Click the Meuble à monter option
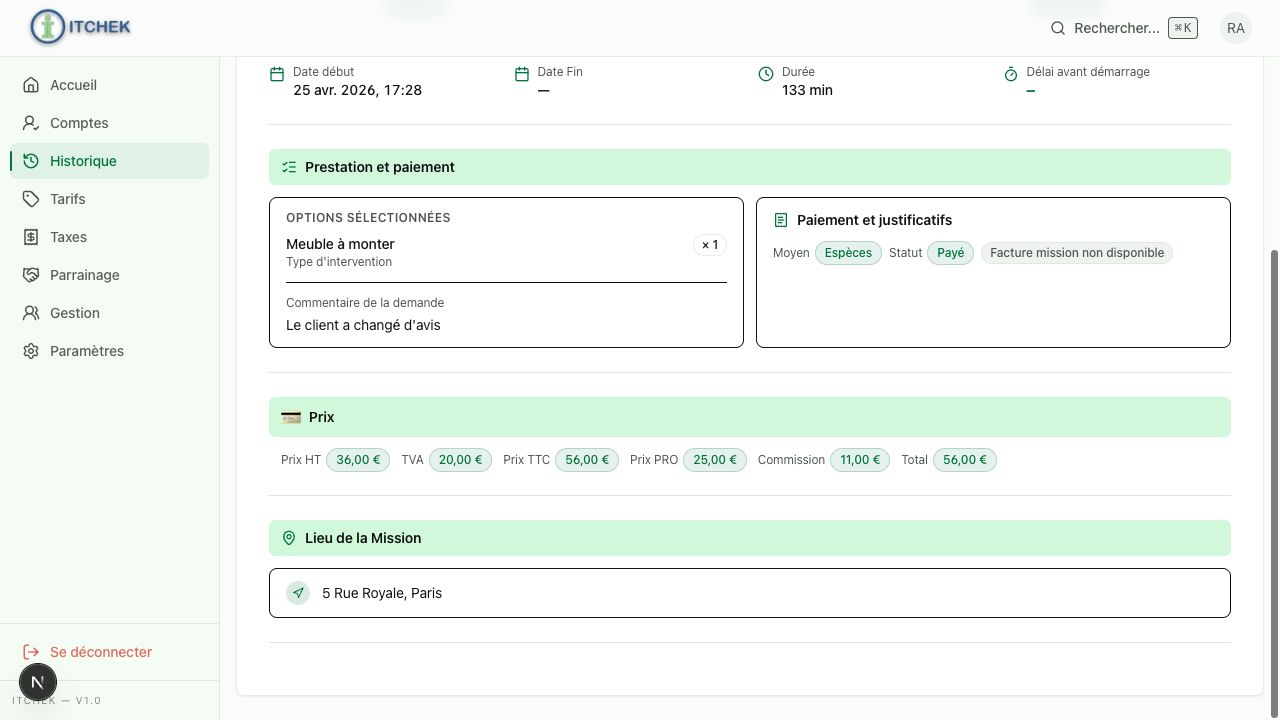The height and width of the screenshot is (720, 1280). click(x=340, y=244)
